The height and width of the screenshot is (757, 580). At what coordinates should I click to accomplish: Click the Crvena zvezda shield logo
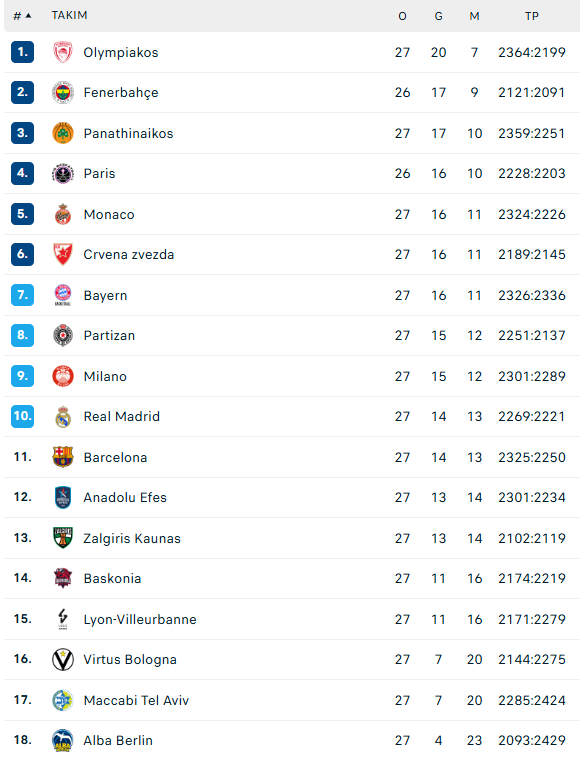pos(63,254)
